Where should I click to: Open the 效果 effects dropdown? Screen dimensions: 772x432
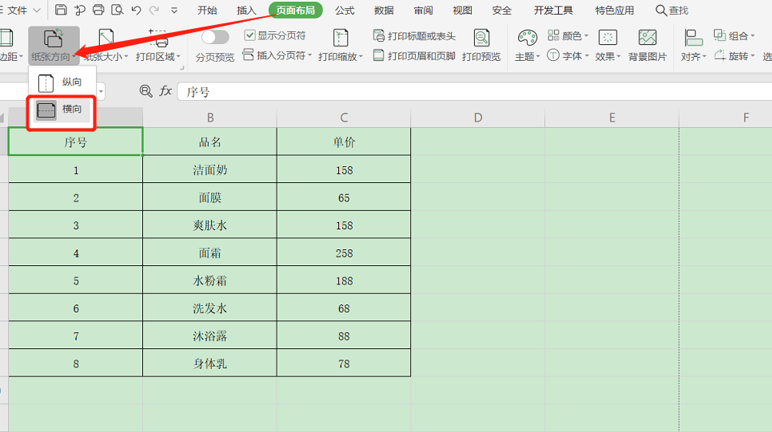[608, 45]
